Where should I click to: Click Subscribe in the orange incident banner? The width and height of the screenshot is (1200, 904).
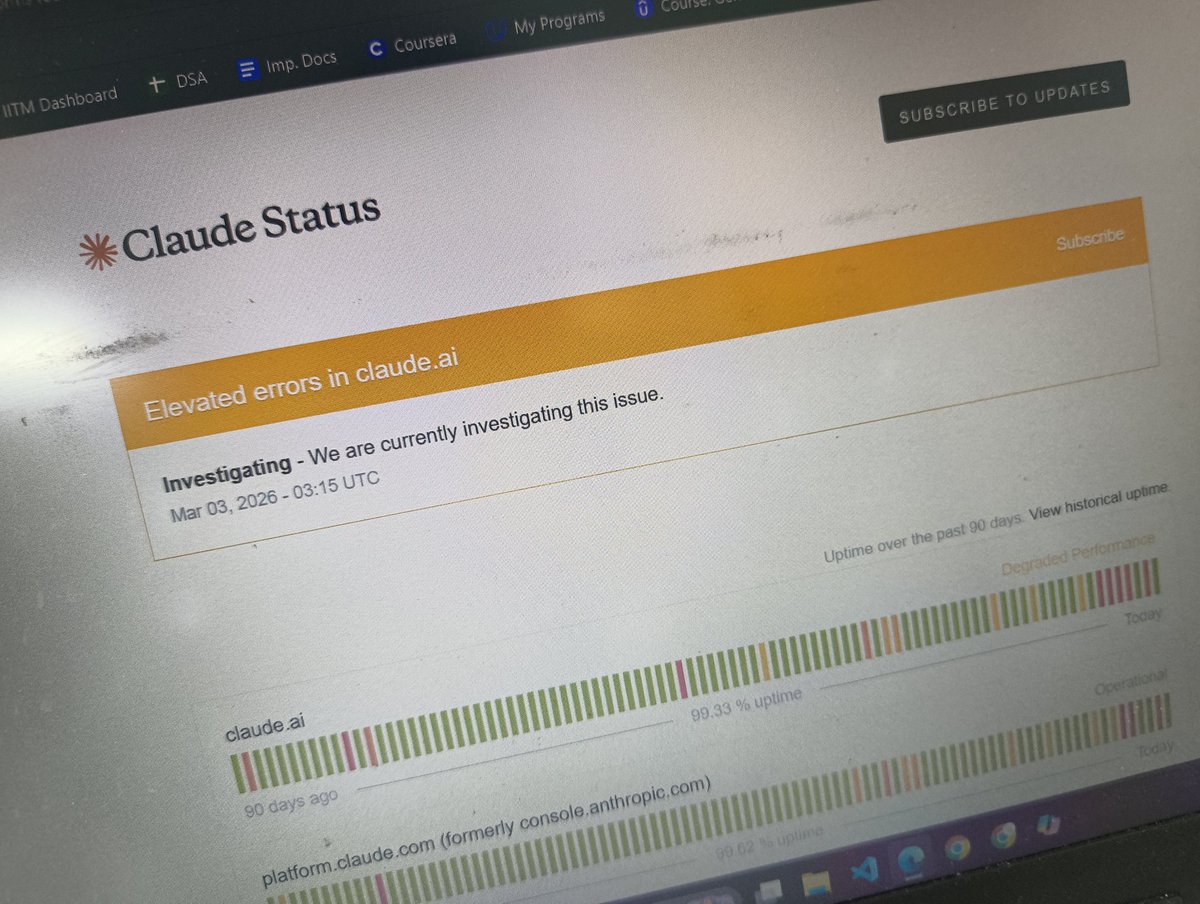[x=1089, y=240]
